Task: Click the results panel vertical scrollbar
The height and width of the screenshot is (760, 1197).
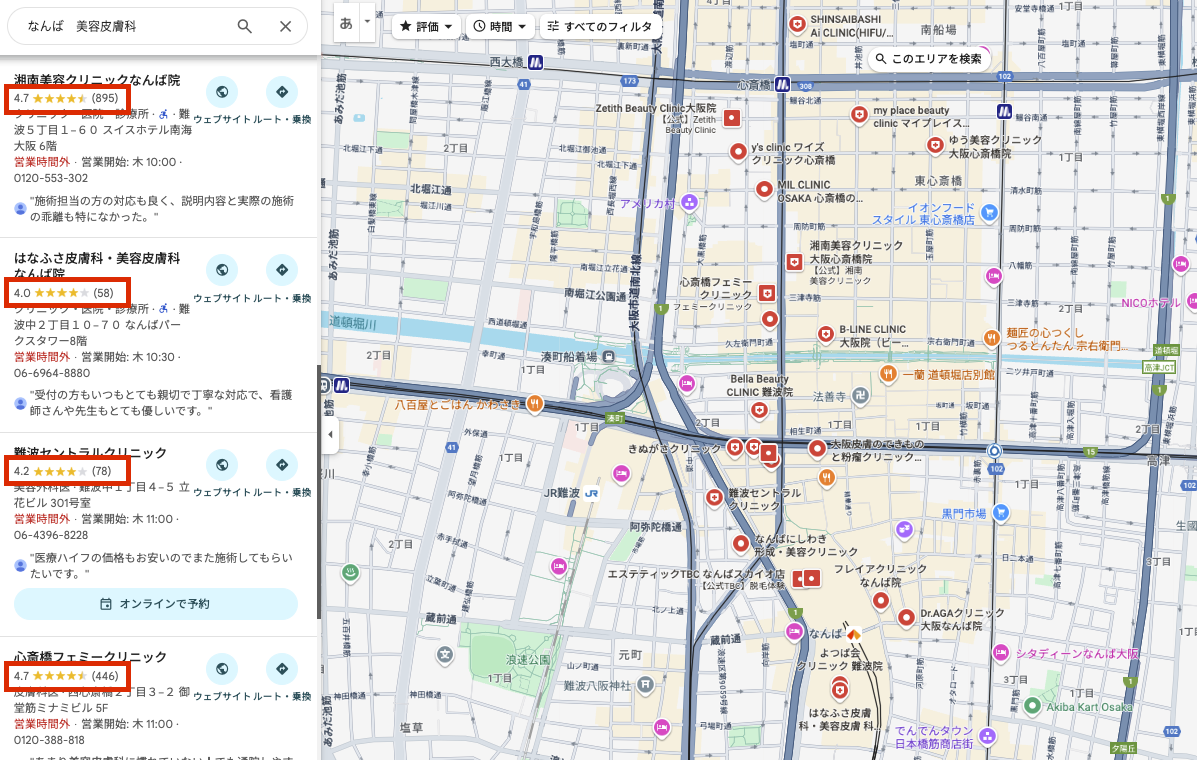Action: [319, 492]
